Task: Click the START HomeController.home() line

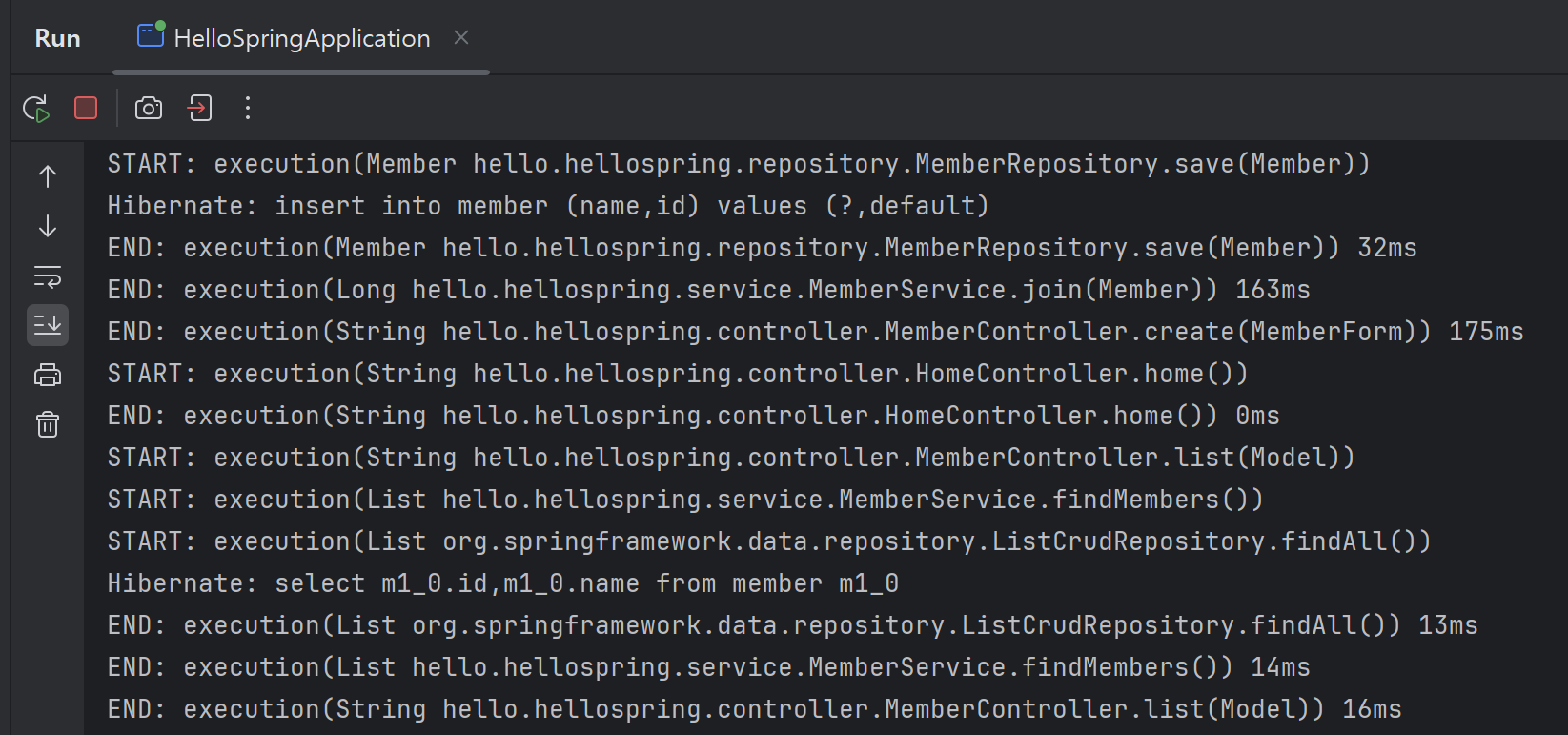Action: click(678, 374)
